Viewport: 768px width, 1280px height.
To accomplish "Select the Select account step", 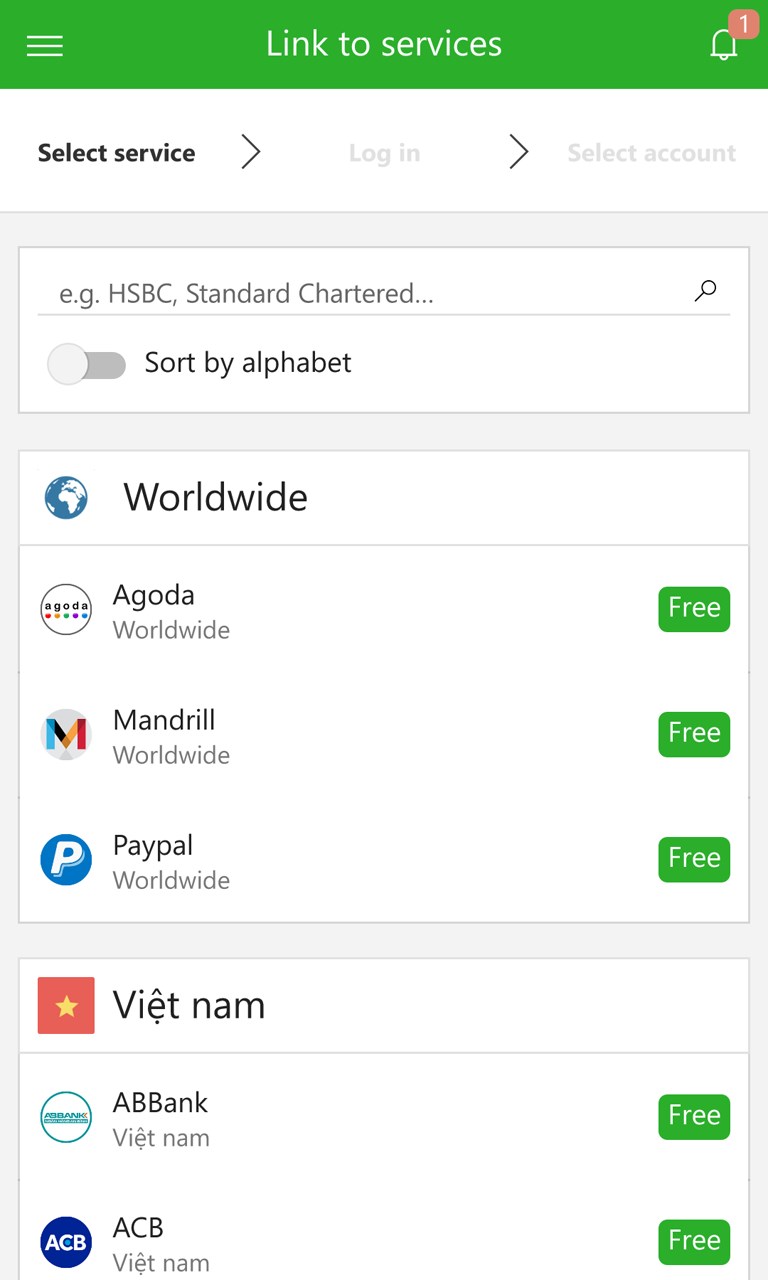I will pos(652,153).
